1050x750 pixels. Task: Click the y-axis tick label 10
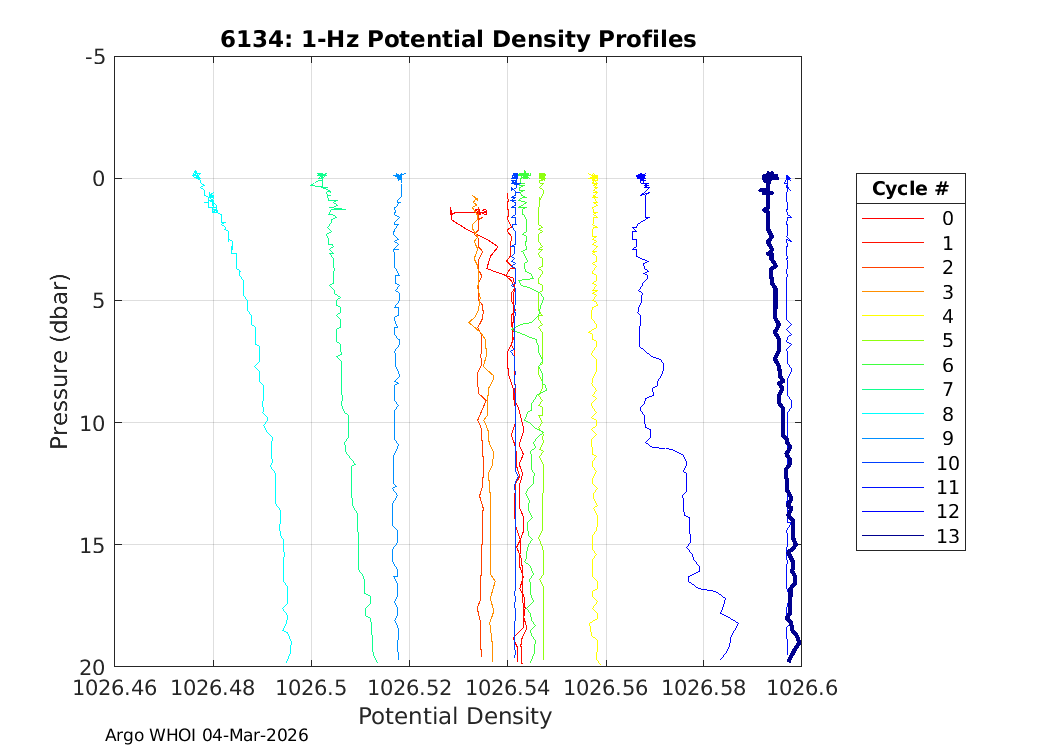tap(92, 423)
